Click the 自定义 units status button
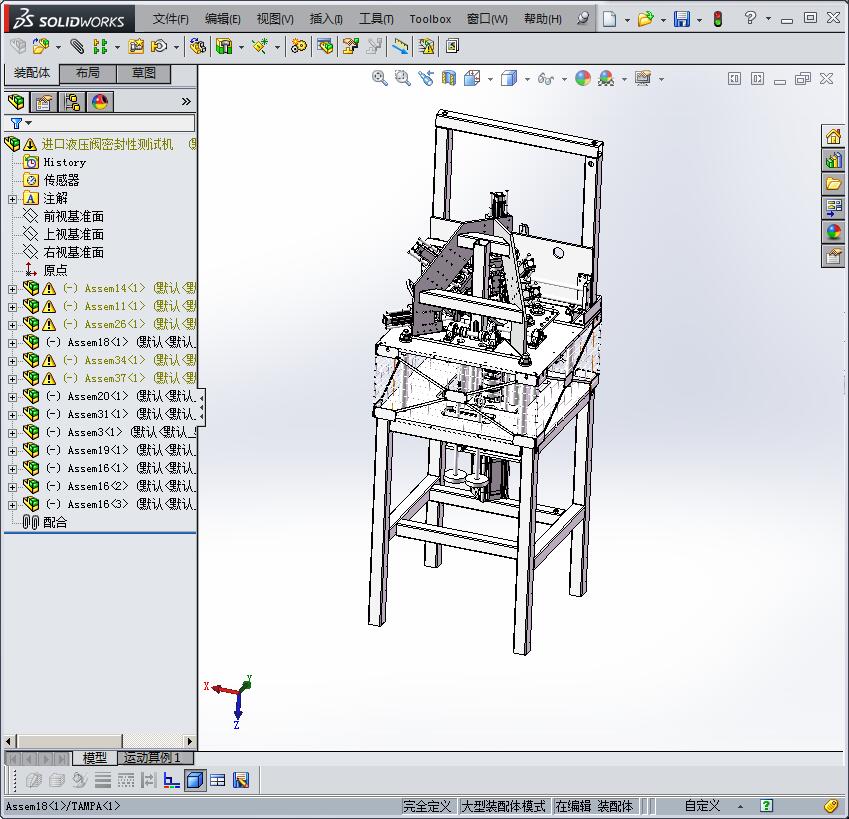This screenshot has height=819, width=849. [702, 806]
